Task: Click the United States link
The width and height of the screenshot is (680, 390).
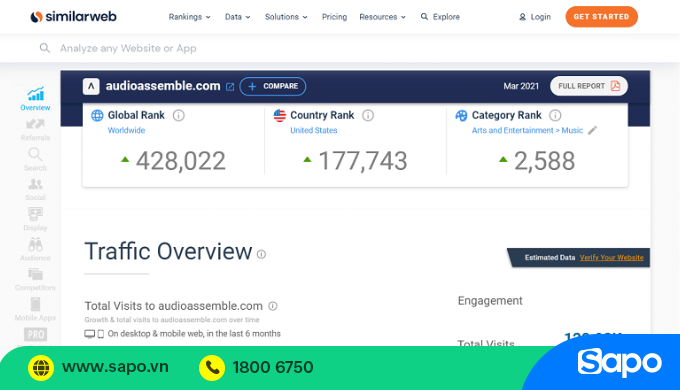Action: (314, 130)
